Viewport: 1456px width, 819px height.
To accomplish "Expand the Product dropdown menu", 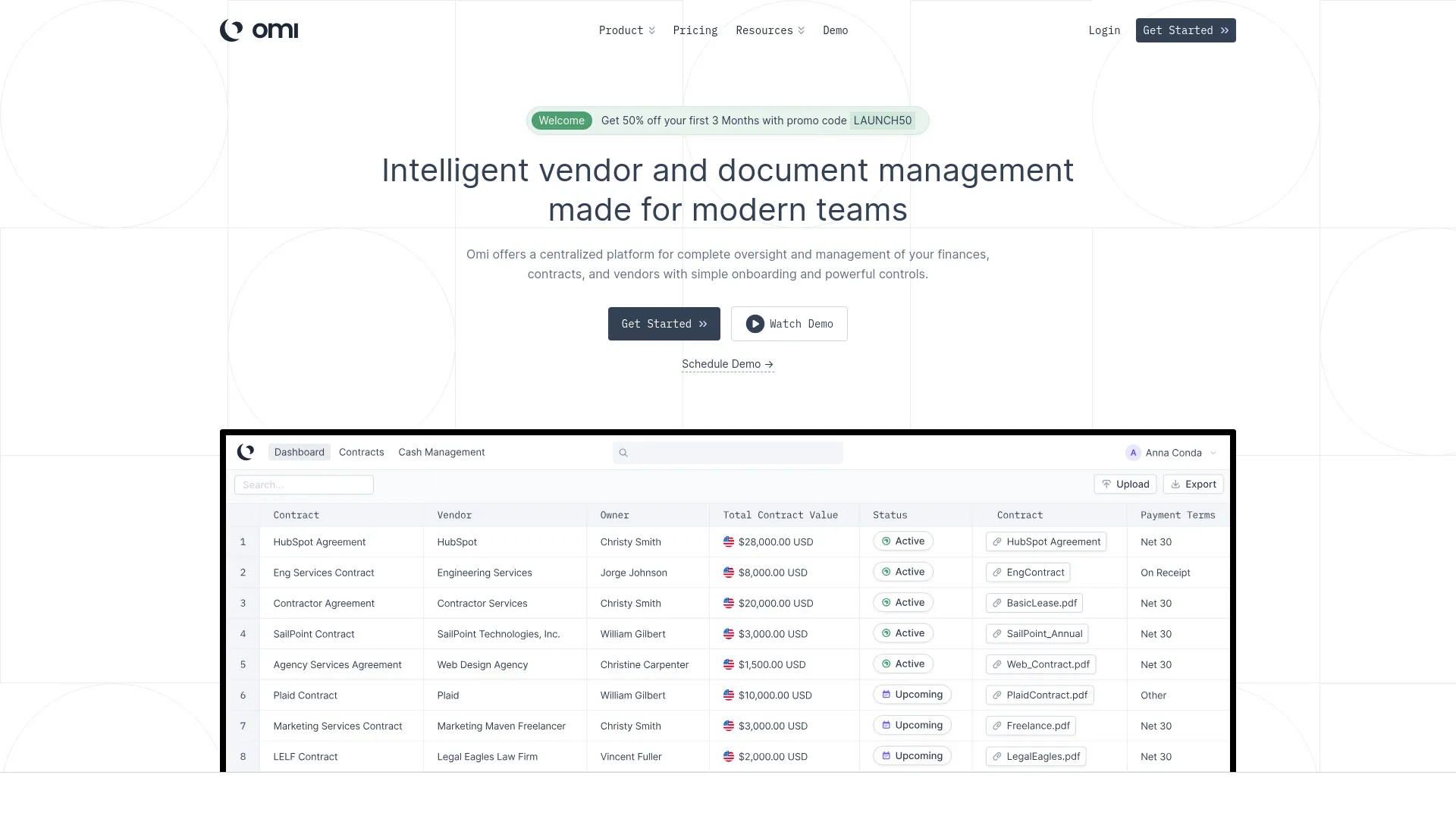I will pyautogui.click(x=626, y=30).
